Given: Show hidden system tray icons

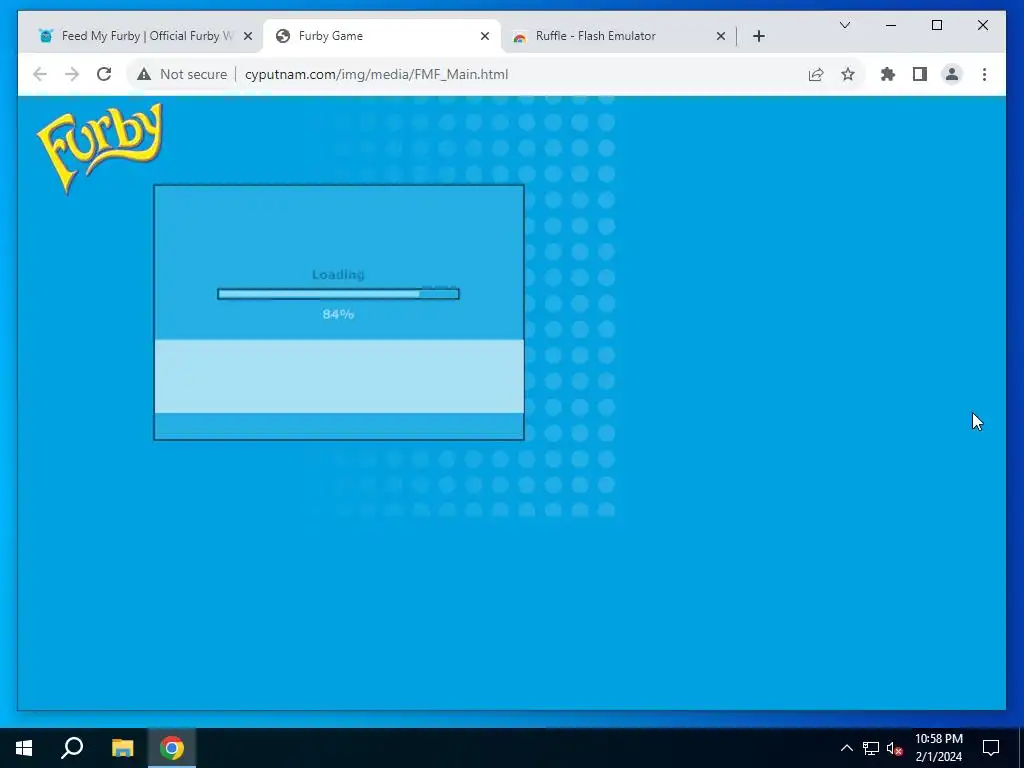Looking at the screenshot, I should pyautogui.click(x=846, y=748).
